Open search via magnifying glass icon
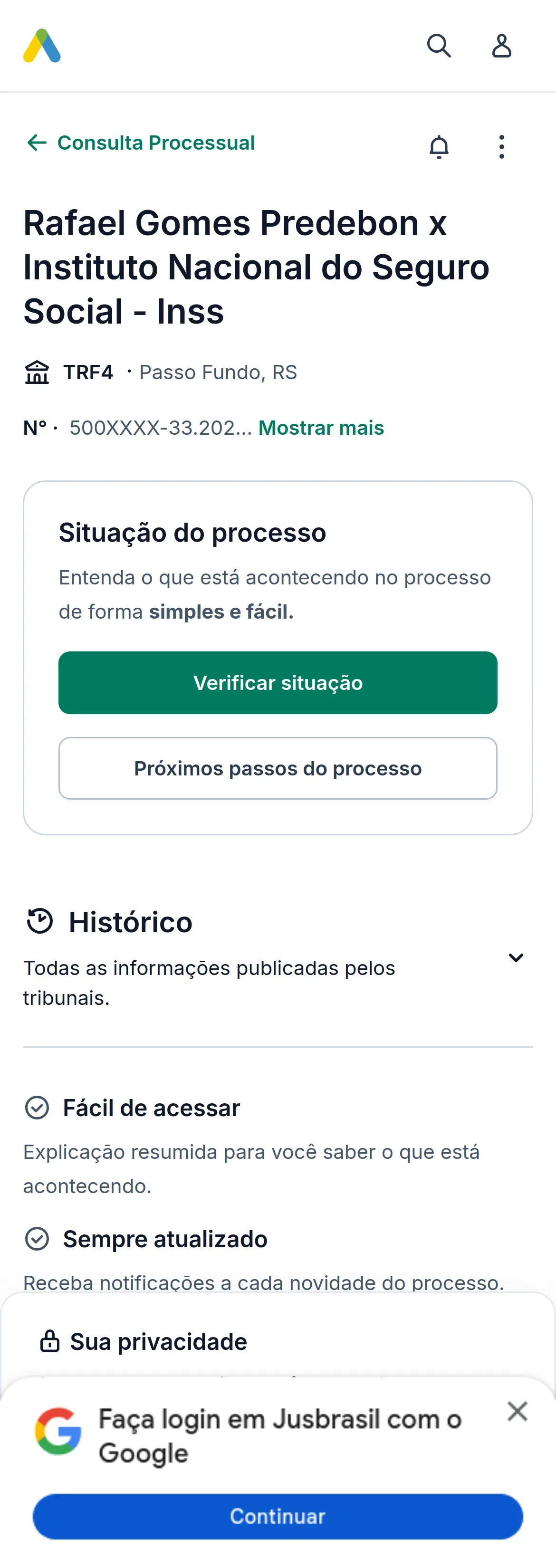Image resolution: width=556 pixels, height=1568 pixels. click(x=439, y=46)
